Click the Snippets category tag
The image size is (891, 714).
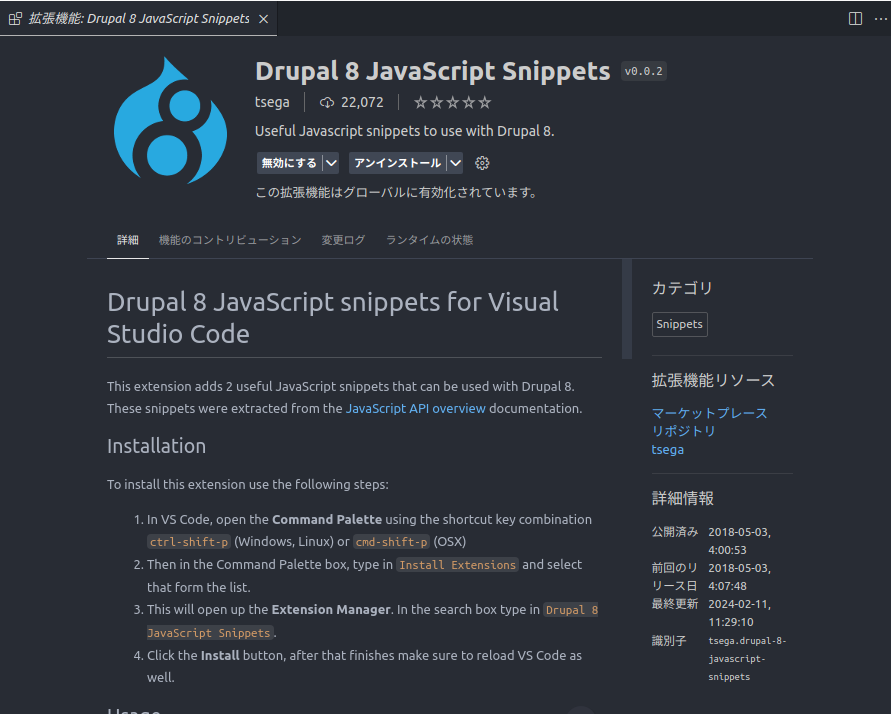680,324
